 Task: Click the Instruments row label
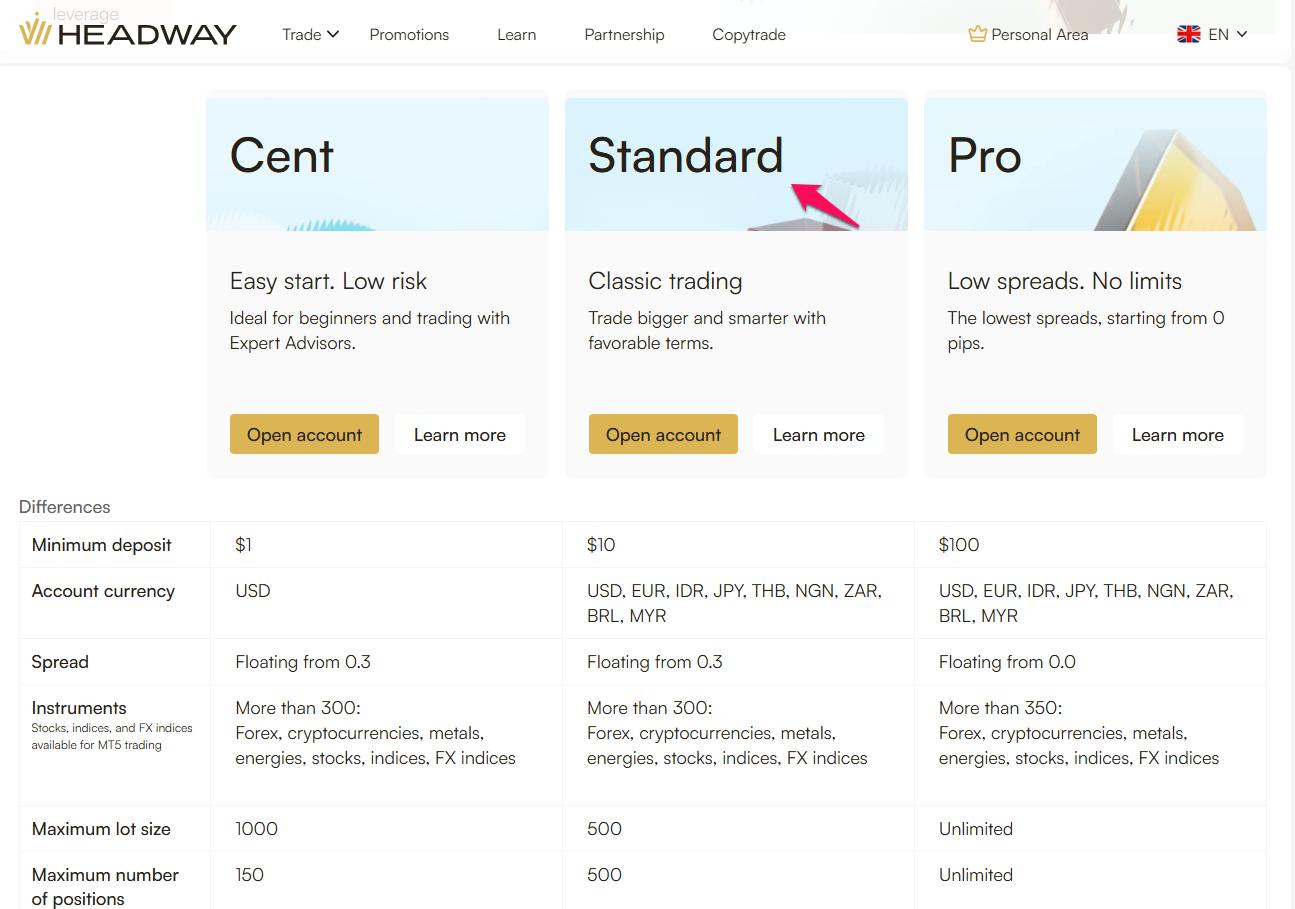(x=79, y=708)
